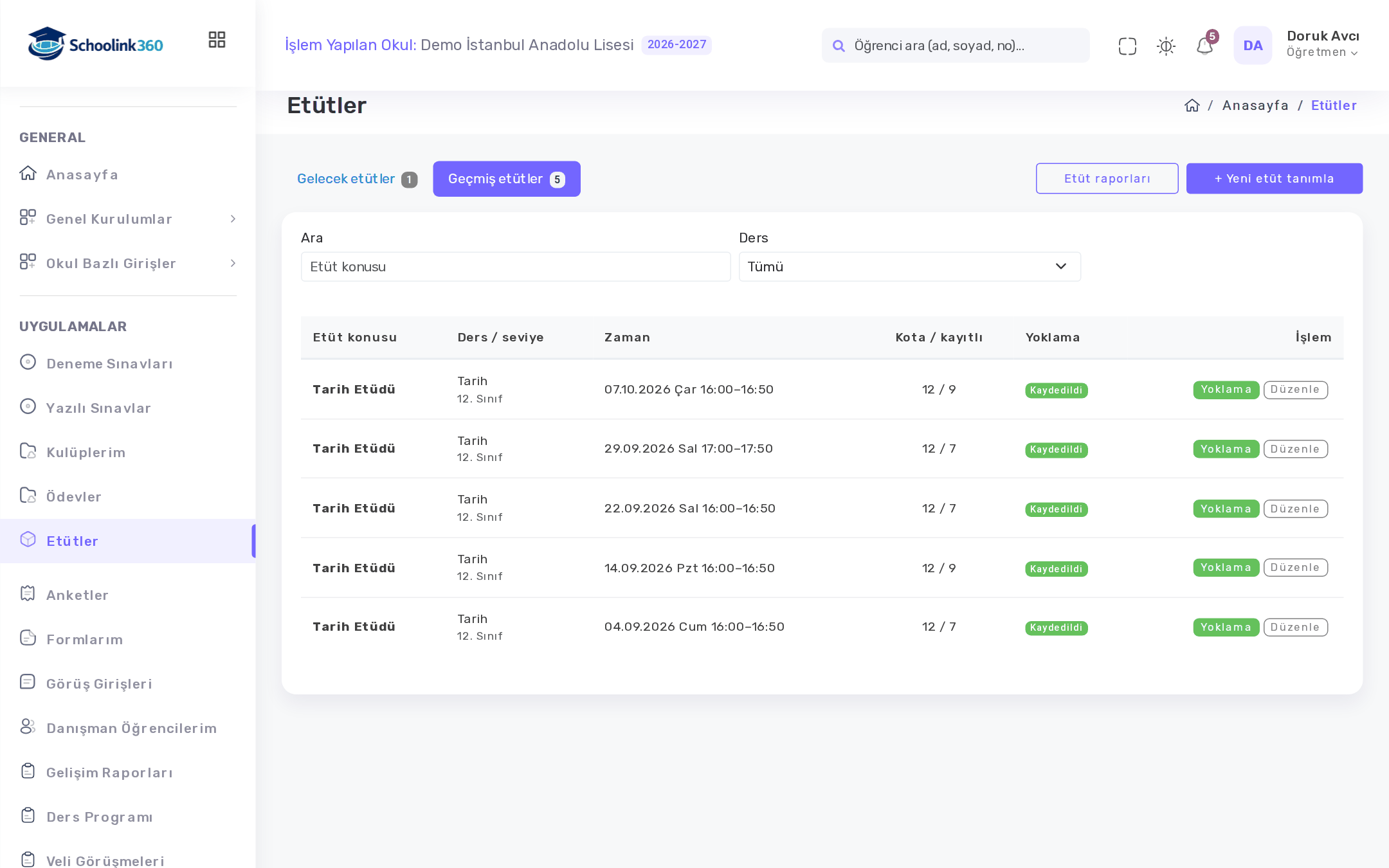
Task: Switch to the Gelecek etütler tab
Action: (357, 179)
